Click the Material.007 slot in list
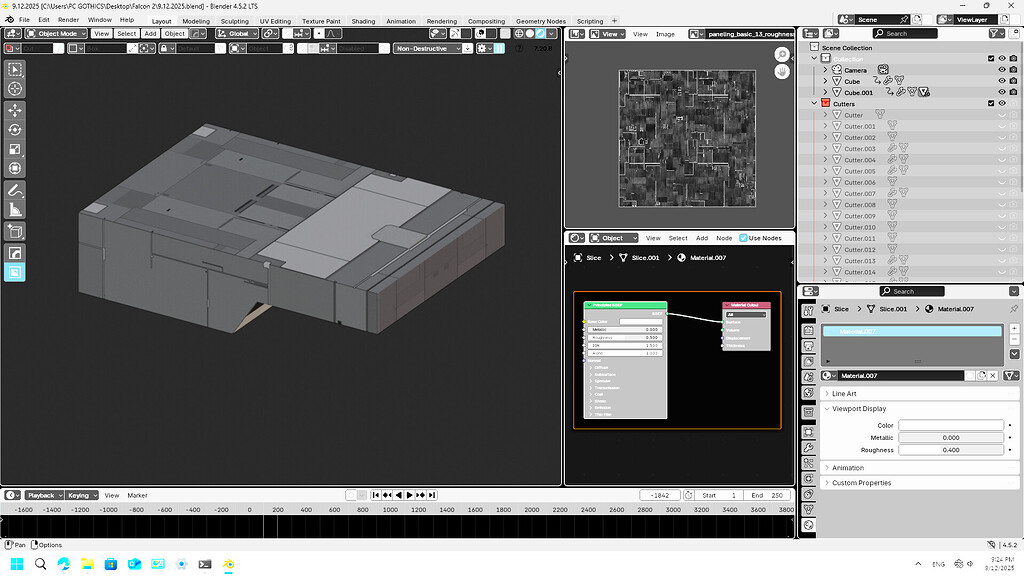1024x576 pixels. point(912,332)
